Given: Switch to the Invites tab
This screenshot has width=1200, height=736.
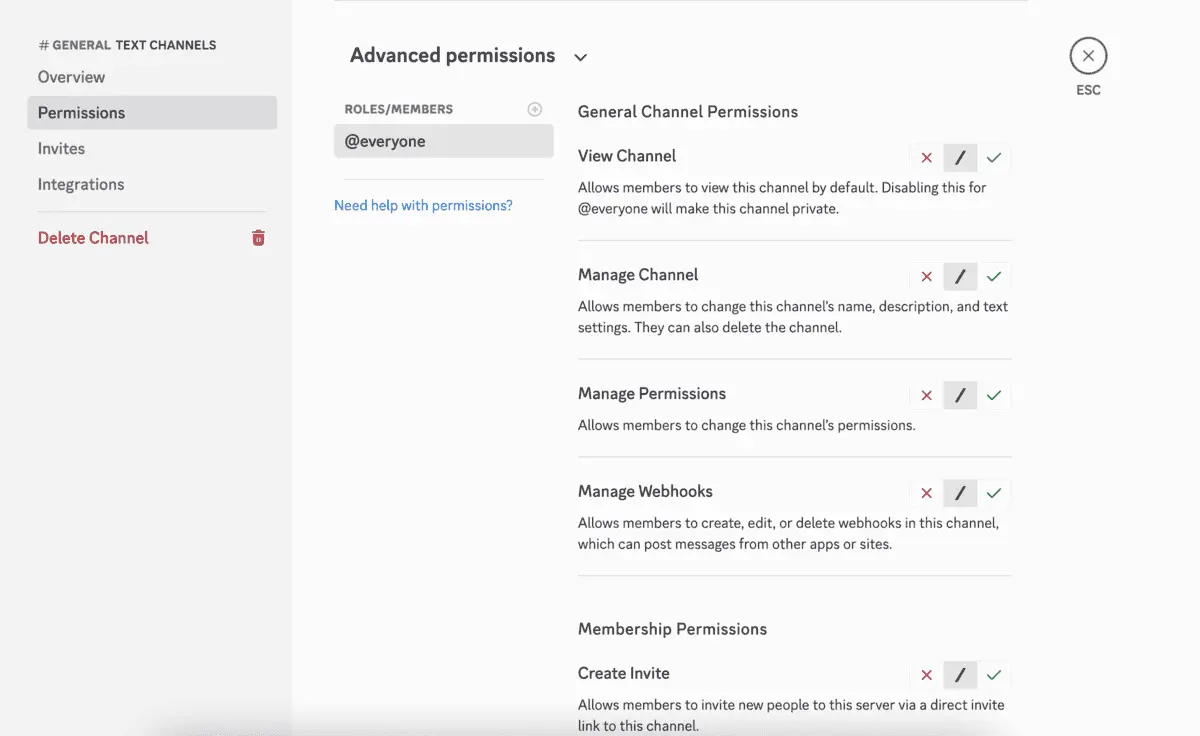Looking at the screenshot, I should pos(61,148).
